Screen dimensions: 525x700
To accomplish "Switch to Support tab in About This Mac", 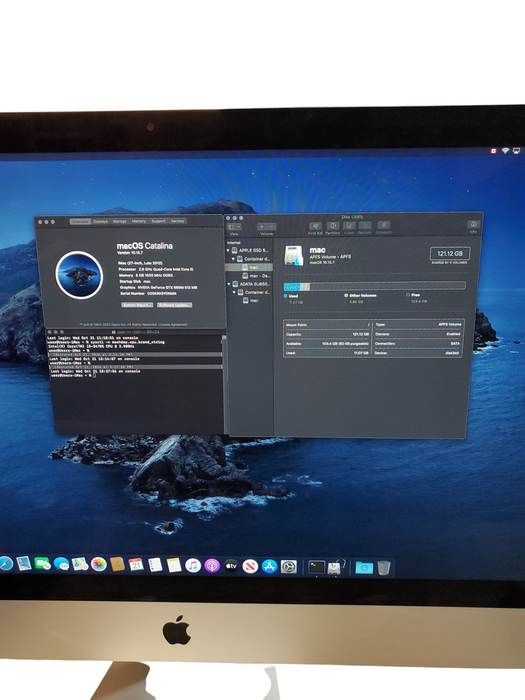I will [x=158, y=221].
